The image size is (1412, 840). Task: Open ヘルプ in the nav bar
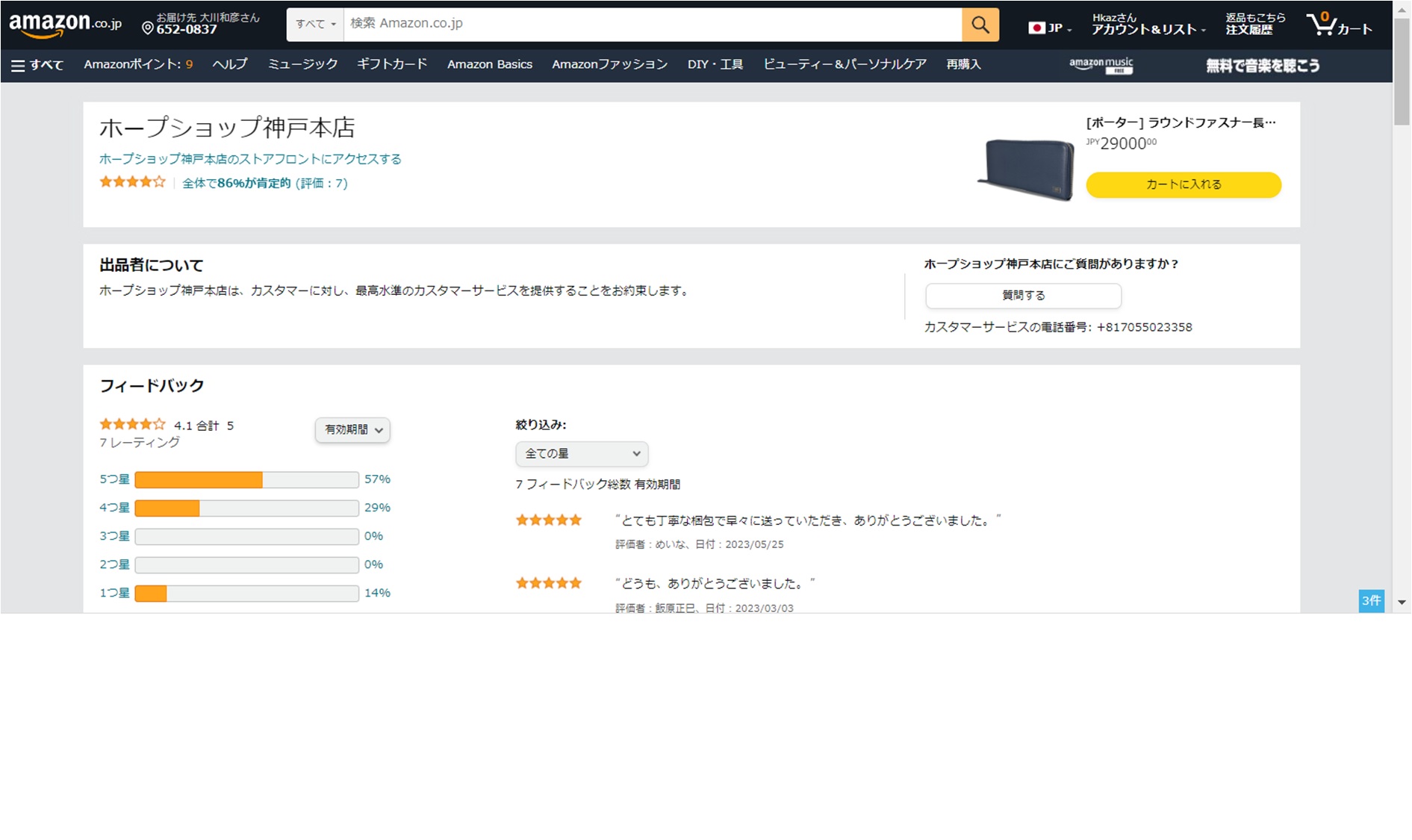pyautogui.click(x=229, y=64)
